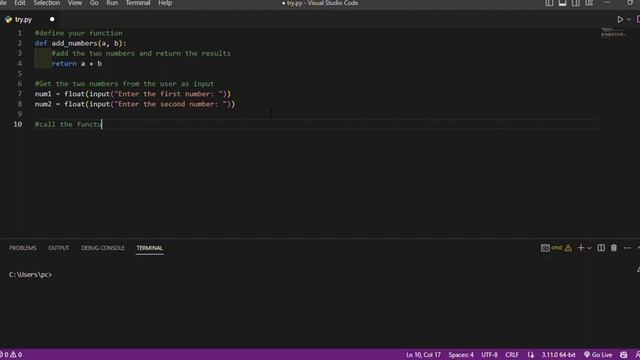Split the terminal
This screenshot has width=640, height=360.
pos(601,248)
